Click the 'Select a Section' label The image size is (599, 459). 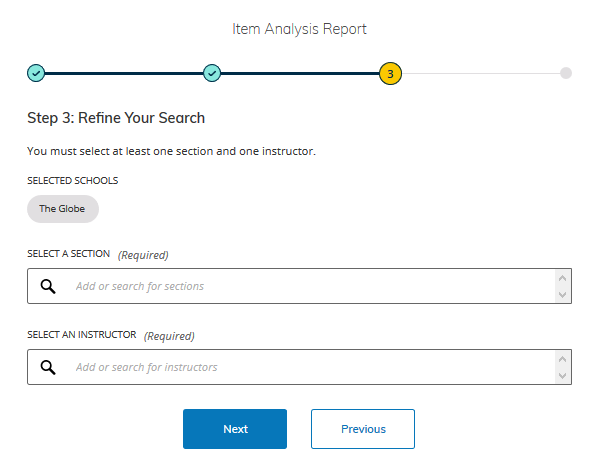tap(68, 254)
